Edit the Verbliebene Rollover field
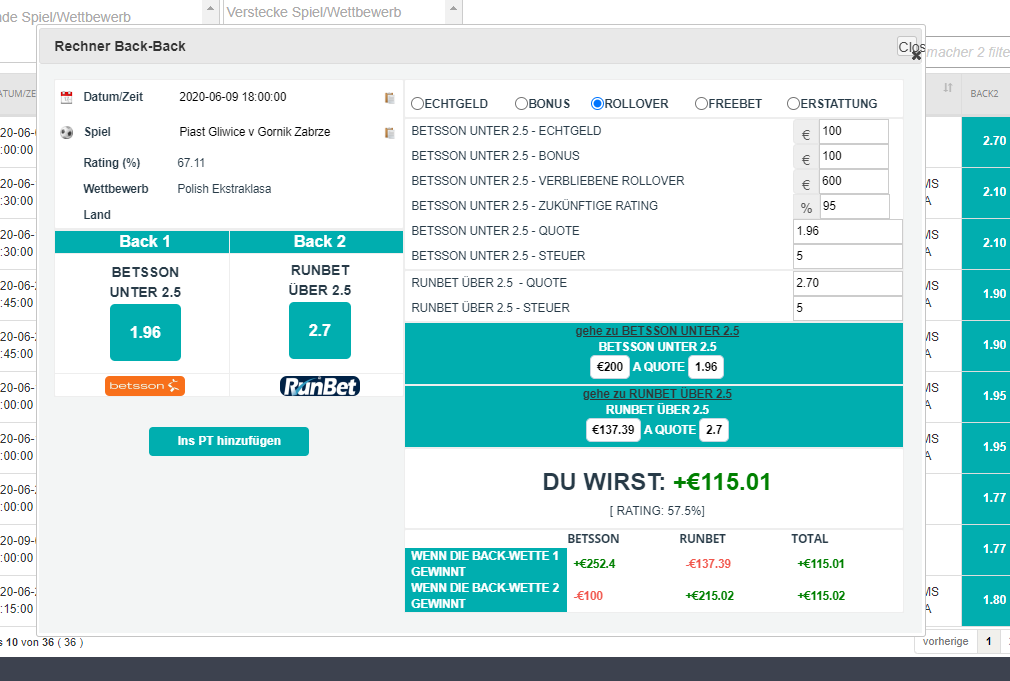The height and width of the screenshot is (681, 1010). pos(853,182)
